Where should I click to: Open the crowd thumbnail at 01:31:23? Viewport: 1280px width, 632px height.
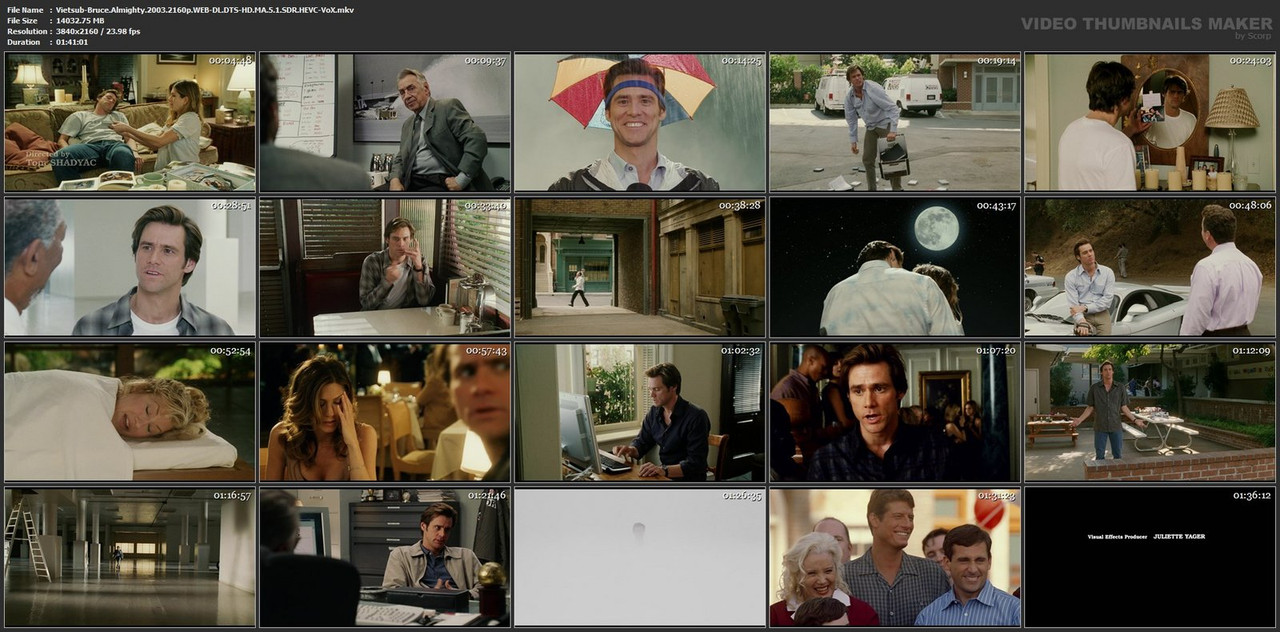[895, 557]
